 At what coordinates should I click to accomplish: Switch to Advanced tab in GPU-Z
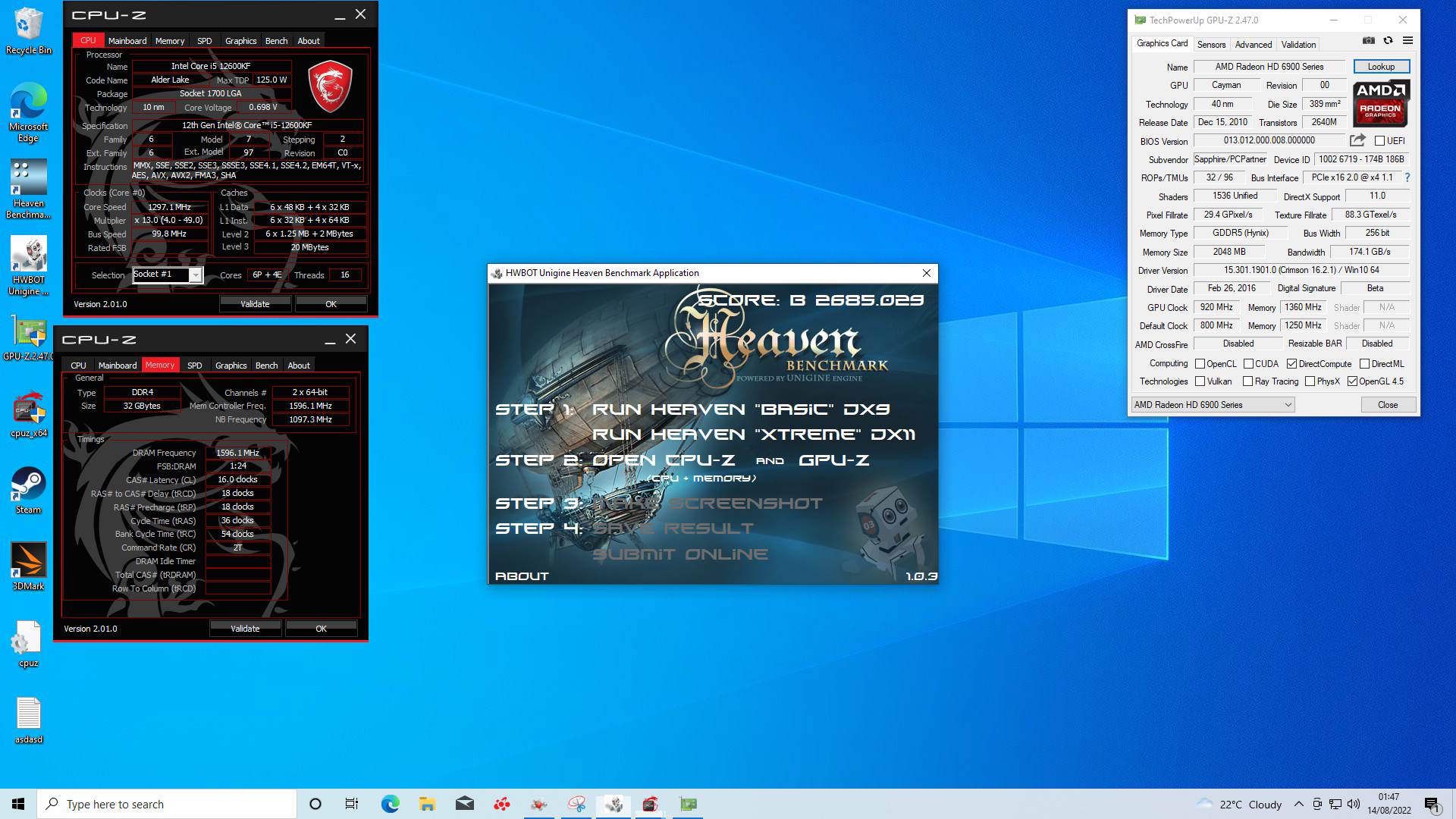(x=1253, y=45)
